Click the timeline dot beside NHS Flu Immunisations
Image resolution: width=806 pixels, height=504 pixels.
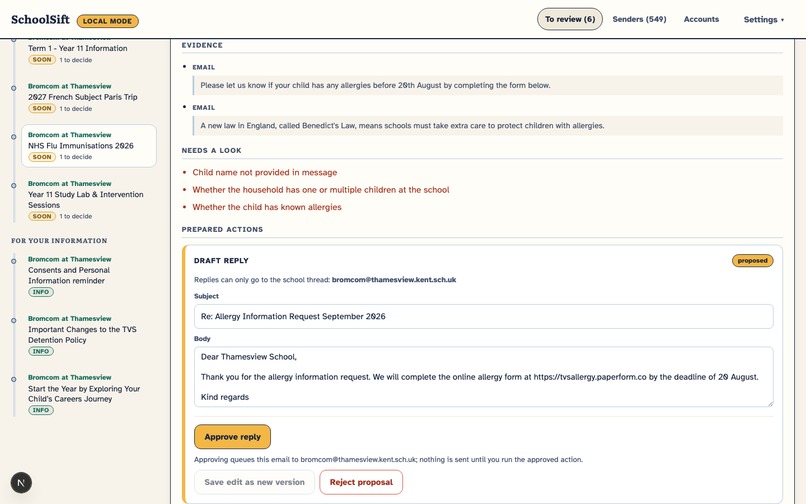(x=14, y=137)
